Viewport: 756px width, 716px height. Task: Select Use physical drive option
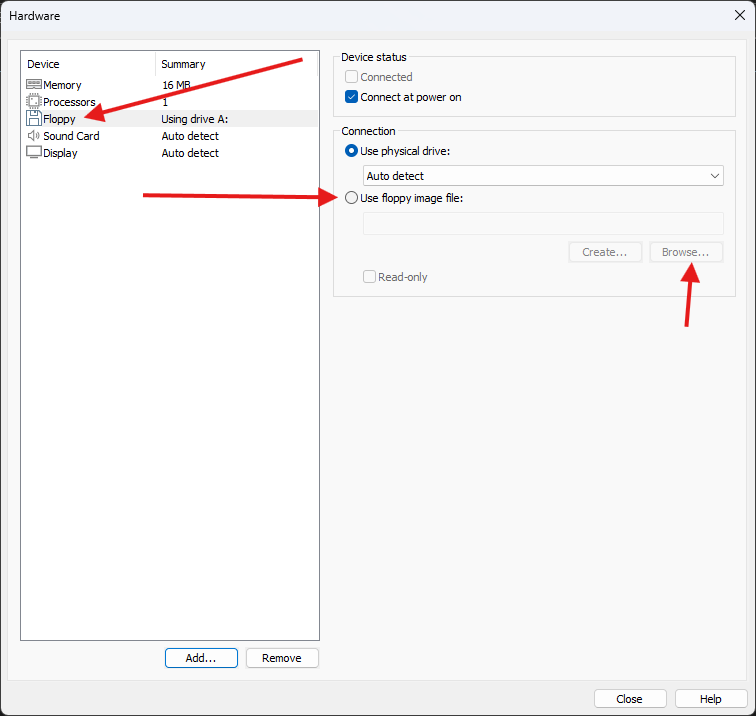[x=351, y=150]
